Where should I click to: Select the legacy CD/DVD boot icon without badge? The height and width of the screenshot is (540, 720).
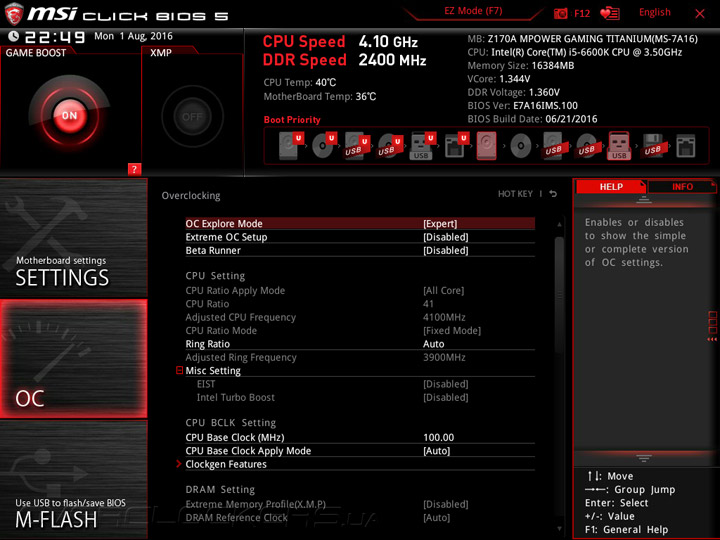click(x=521, y=146)
